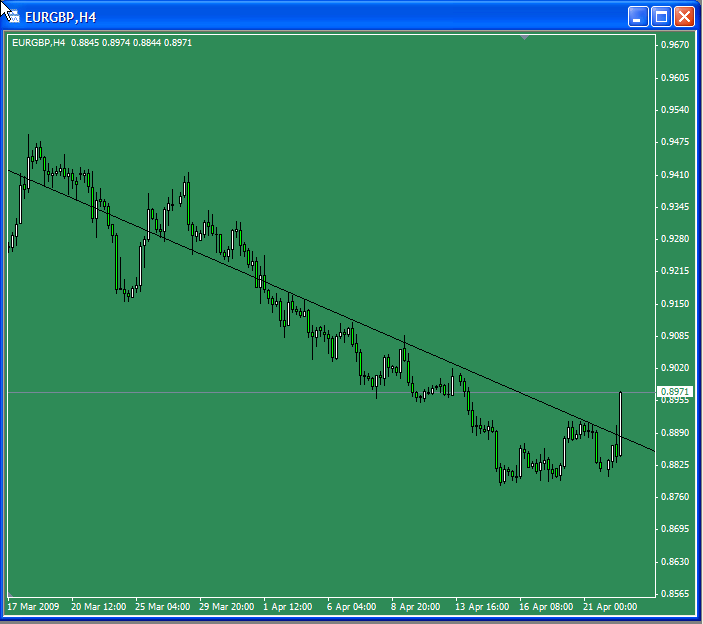
Task: Click the 17 Mar 2009 date label
Action: pos(33,607)
